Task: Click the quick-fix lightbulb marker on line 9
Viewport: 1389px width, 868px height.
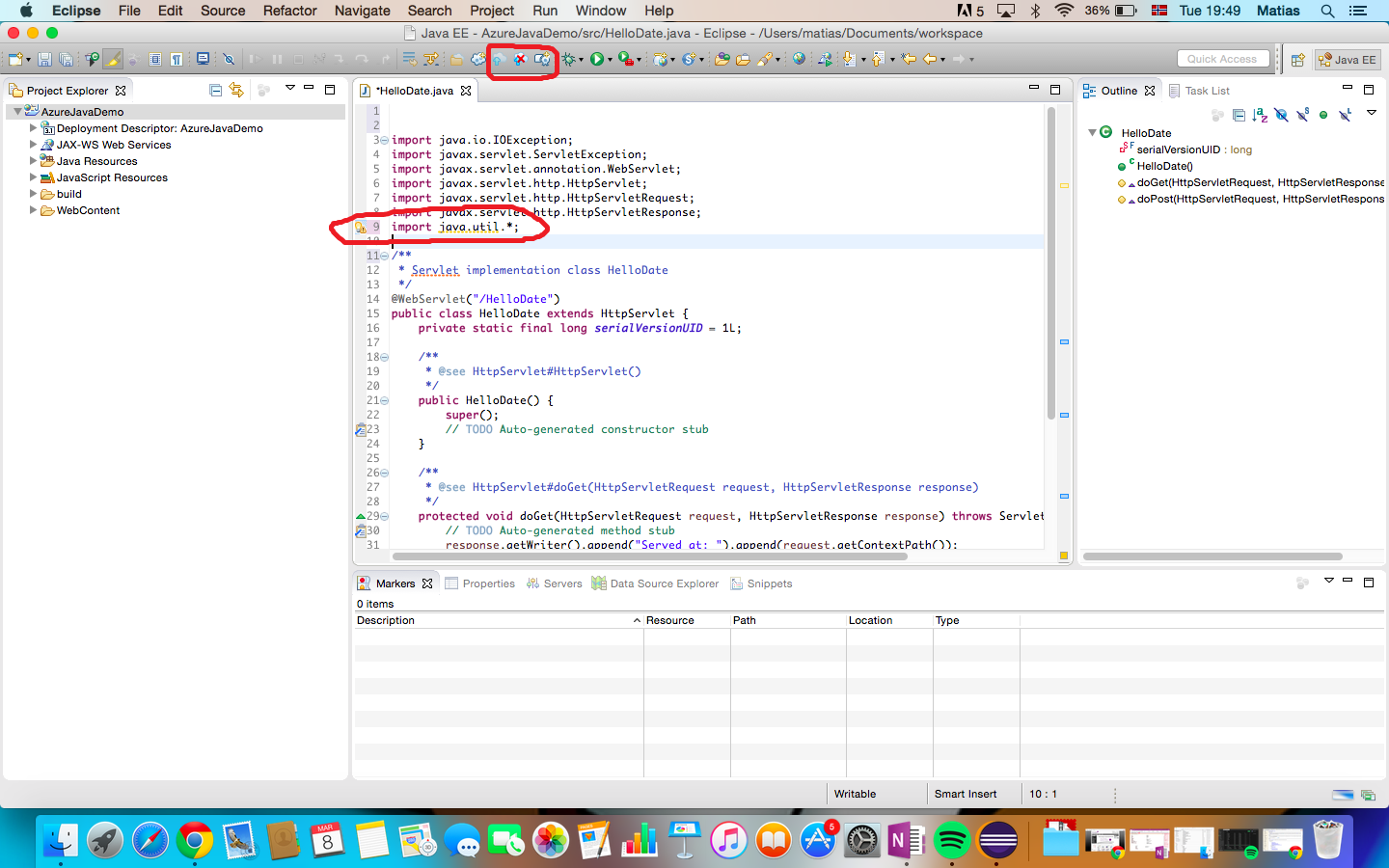Action: (x=360, y=228)
